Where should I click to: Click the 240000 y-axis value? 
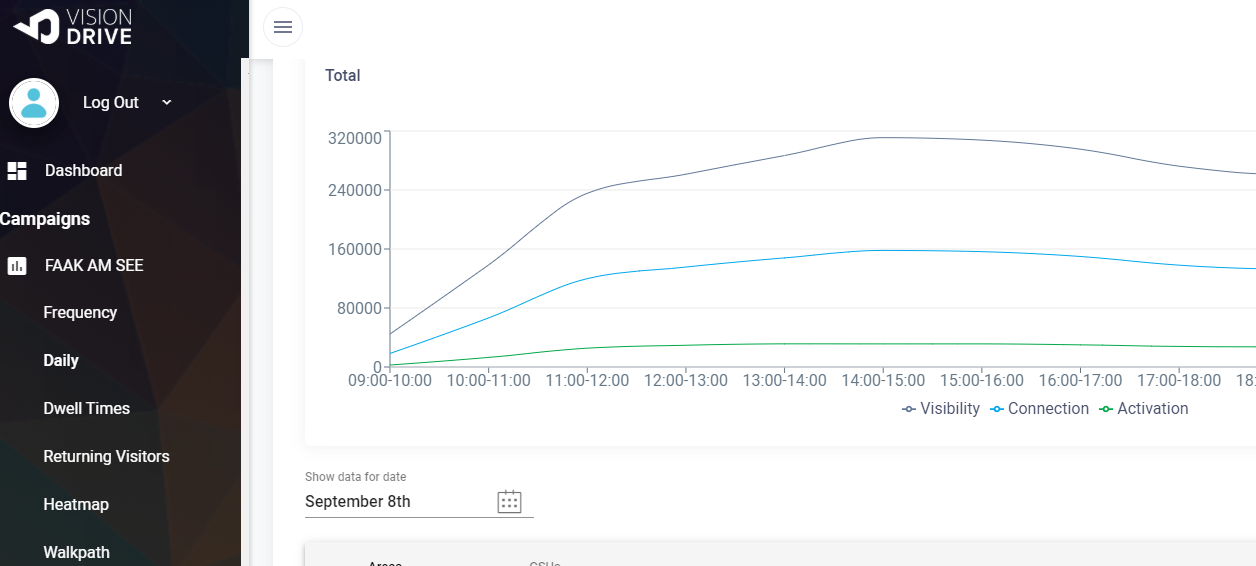(355, 190)
